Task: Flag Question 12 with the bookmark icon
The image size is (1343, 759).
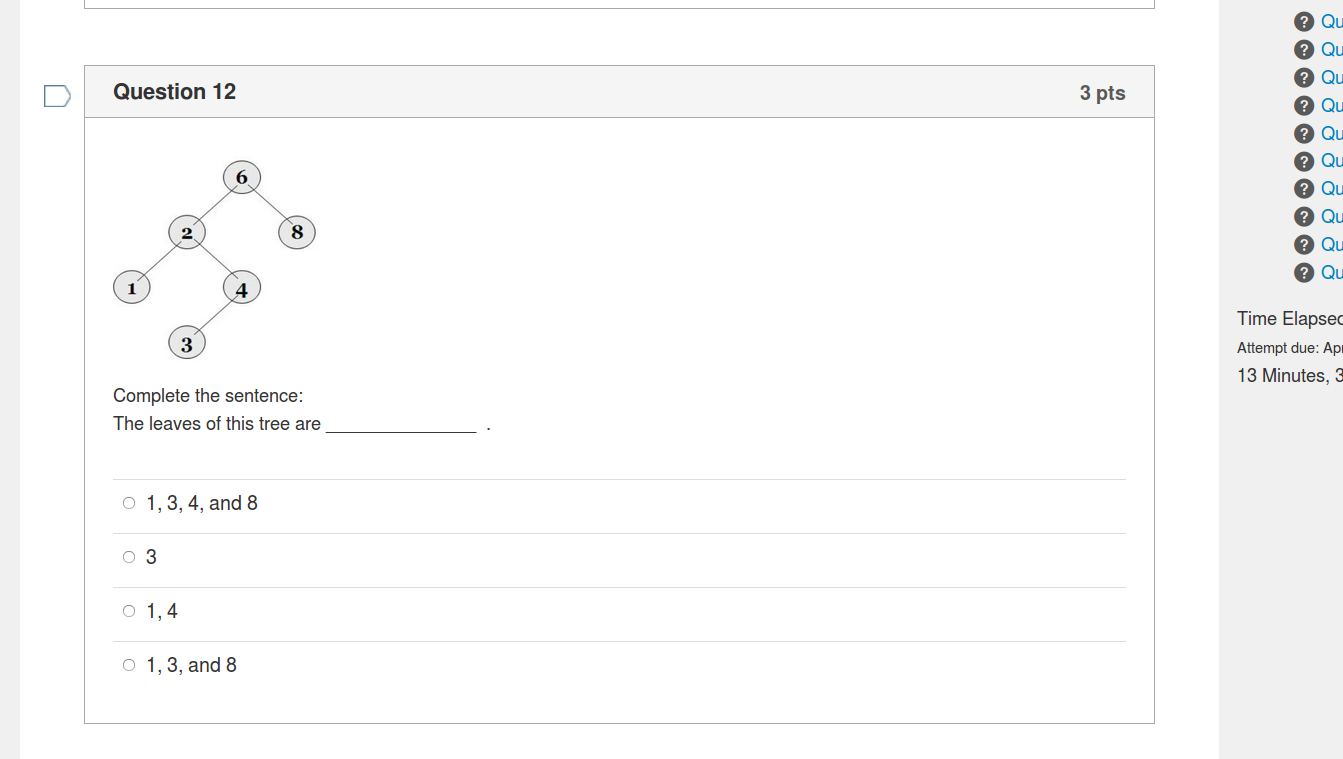Action: tap(57, 96)
